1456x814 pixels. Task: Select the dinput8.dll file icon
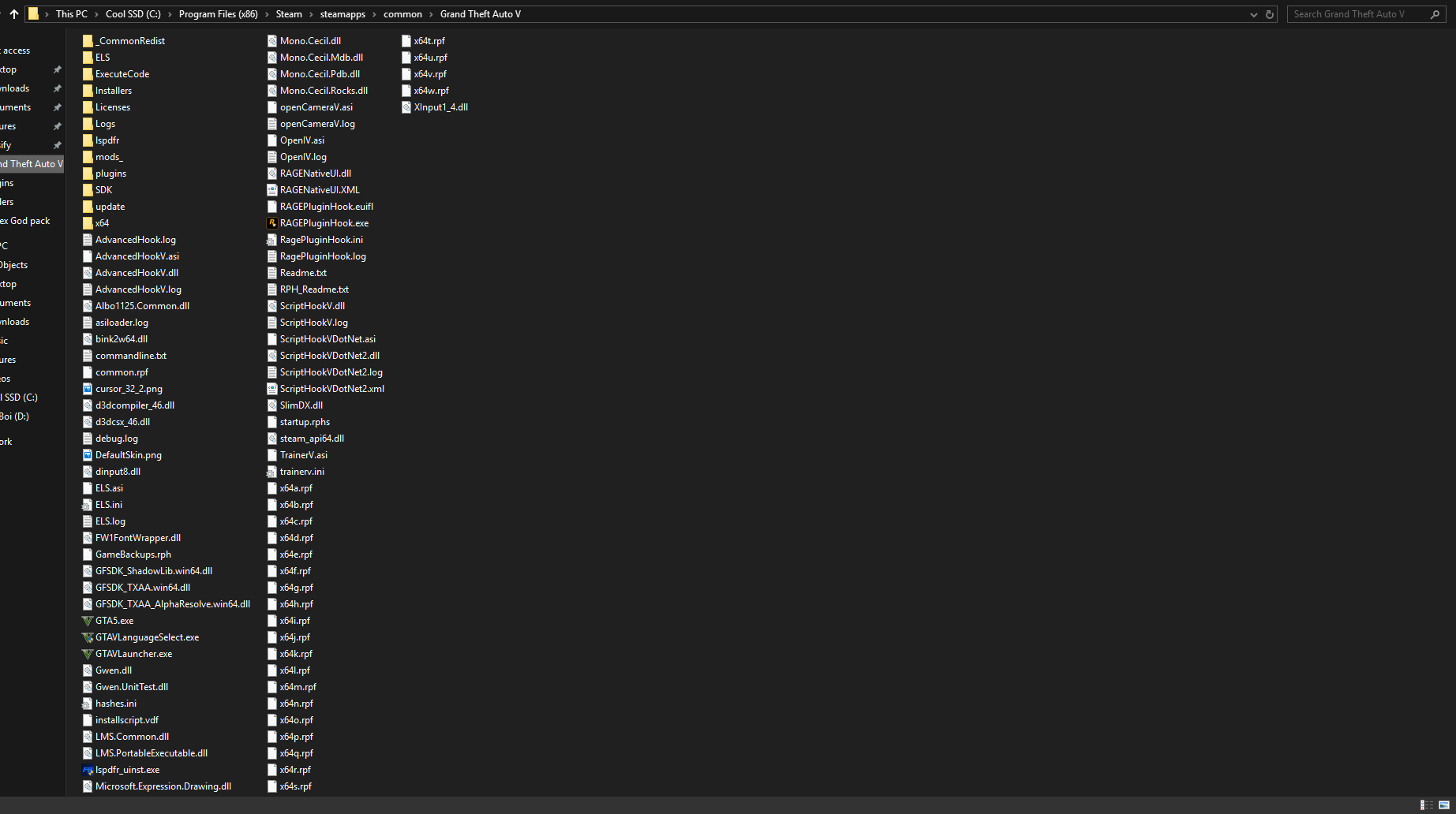pyautogui.click(x=88, y=472)
